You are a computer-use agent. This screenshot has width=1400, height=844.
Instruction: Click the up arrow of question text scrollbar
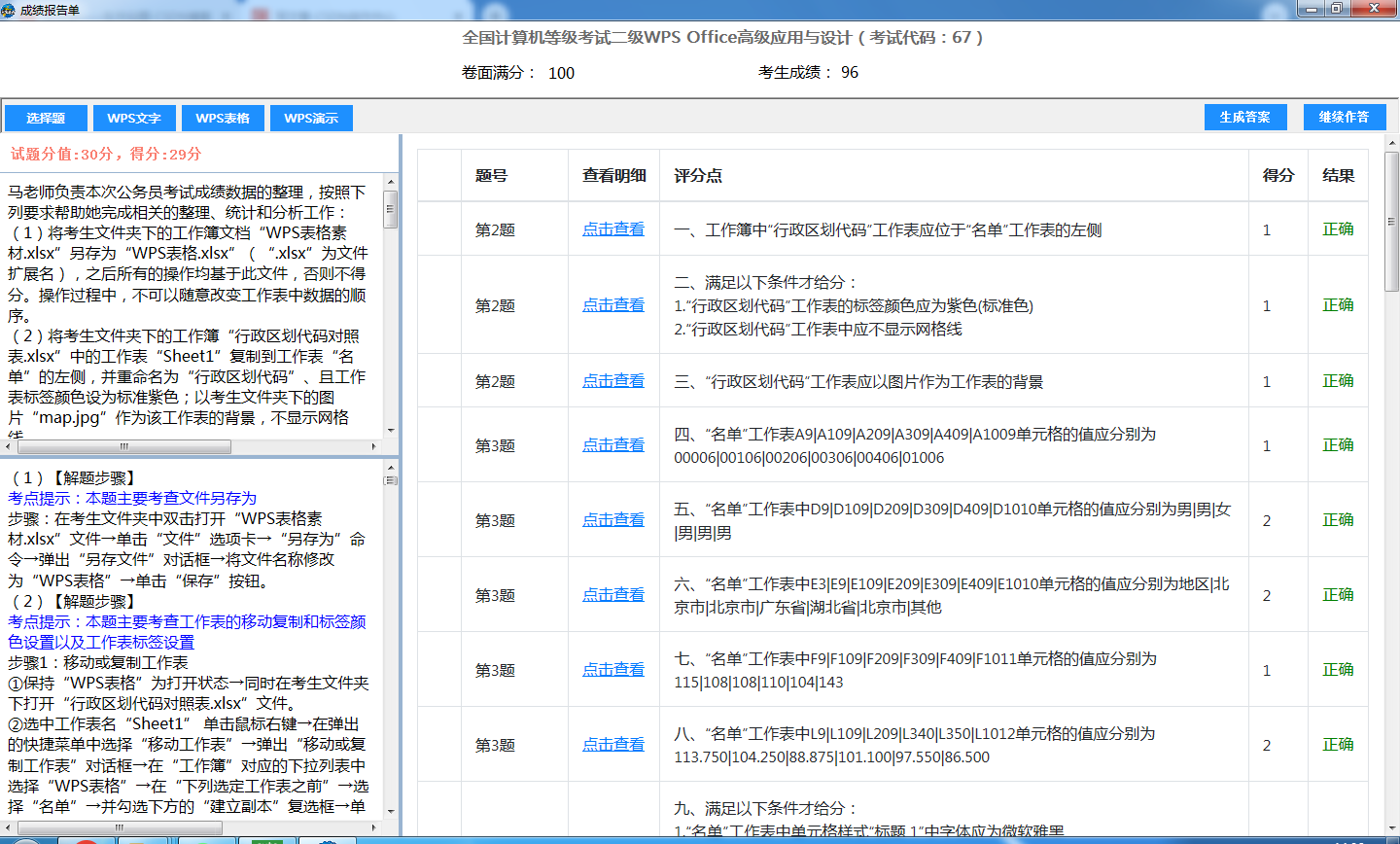click(391, 182)
